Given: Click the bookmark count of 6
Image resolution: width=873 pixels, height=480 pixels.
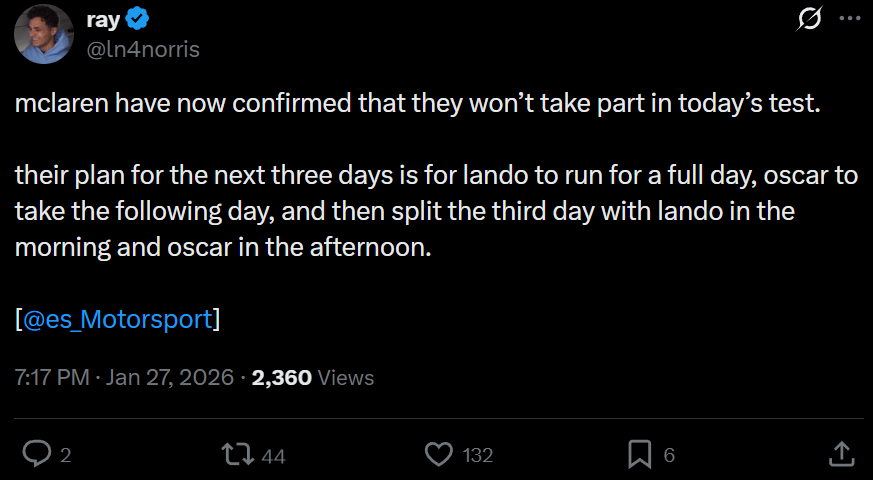Looking at the screenshot, I should click(669, 456).
